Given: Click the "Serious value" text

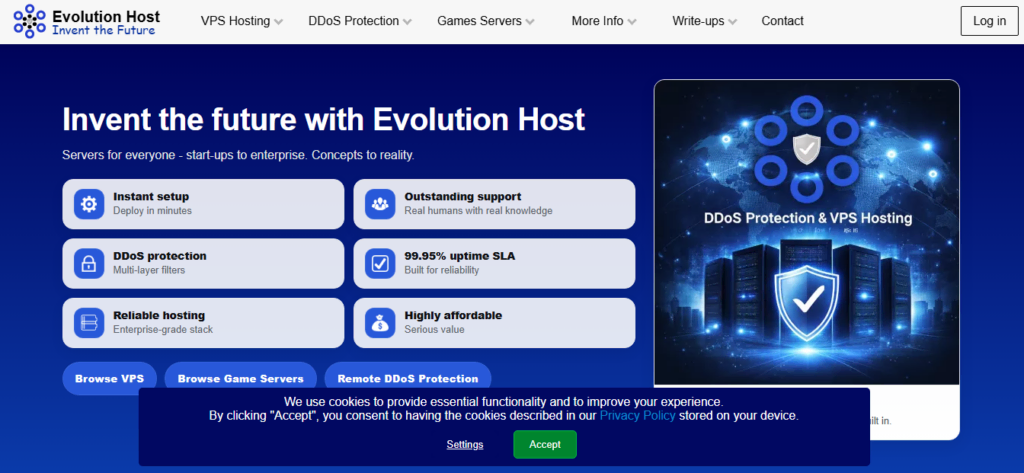Looking at the screenshot, I should coord(434,330).
